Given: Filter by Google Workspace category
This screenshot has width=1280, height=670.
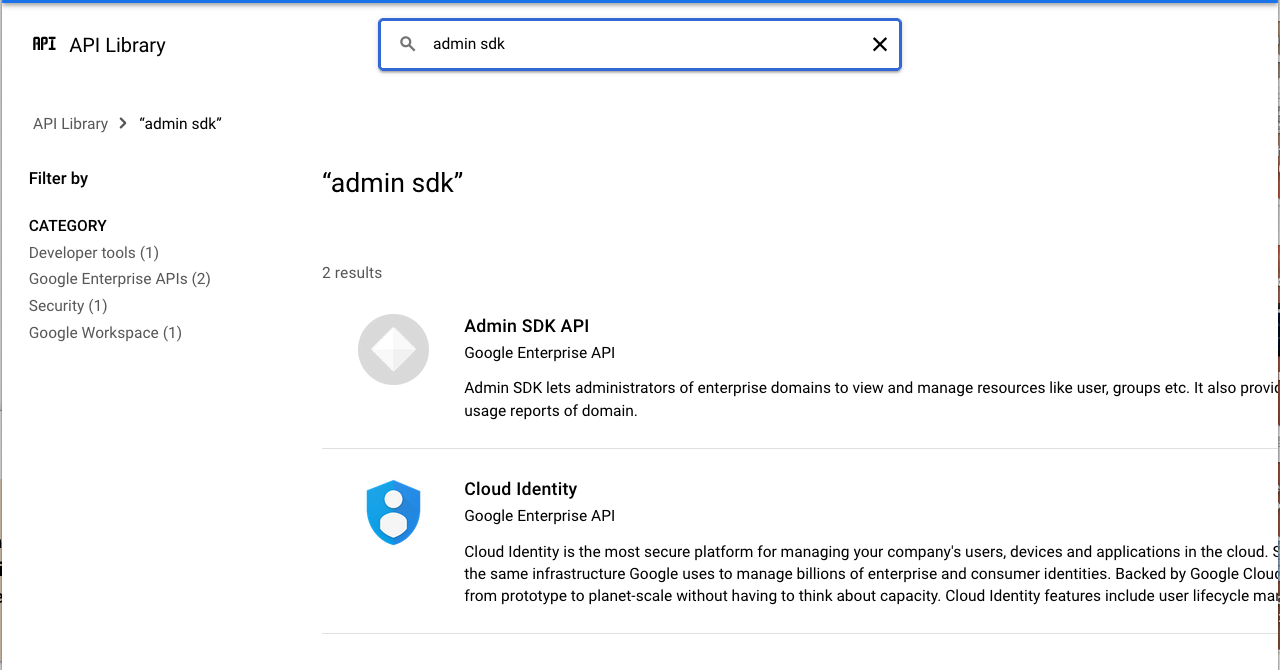Looking at the screenshot, I should [105, 333].
